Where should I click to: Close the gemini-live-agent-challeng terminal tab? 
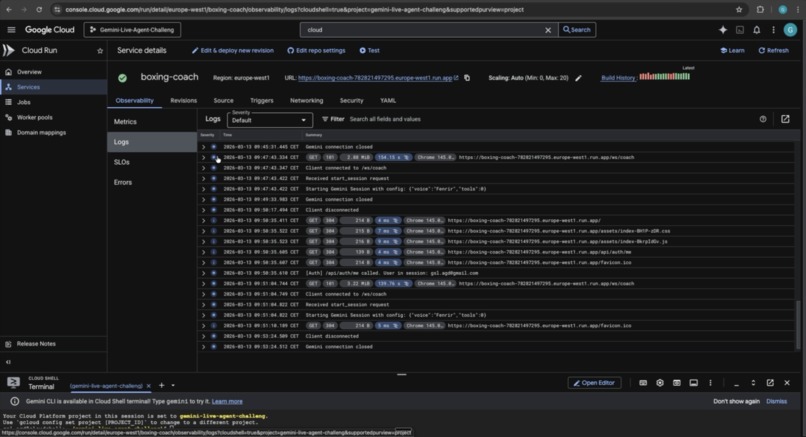point(149,386)
